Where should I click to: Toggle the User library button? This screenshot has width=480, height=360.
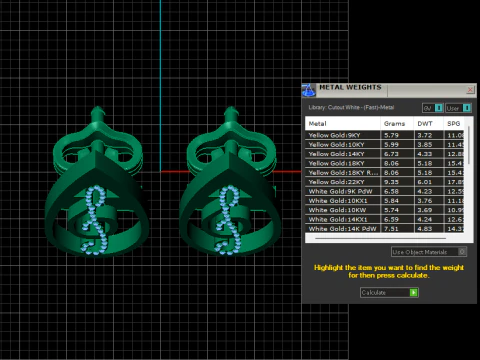click(x=458, y=108)
